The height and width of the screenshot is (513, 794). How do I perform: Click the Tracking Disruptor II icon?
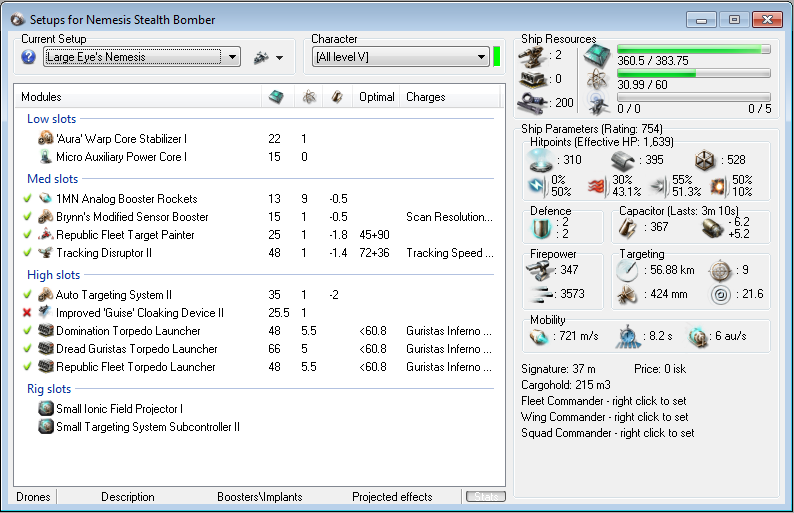coord(46,252)
